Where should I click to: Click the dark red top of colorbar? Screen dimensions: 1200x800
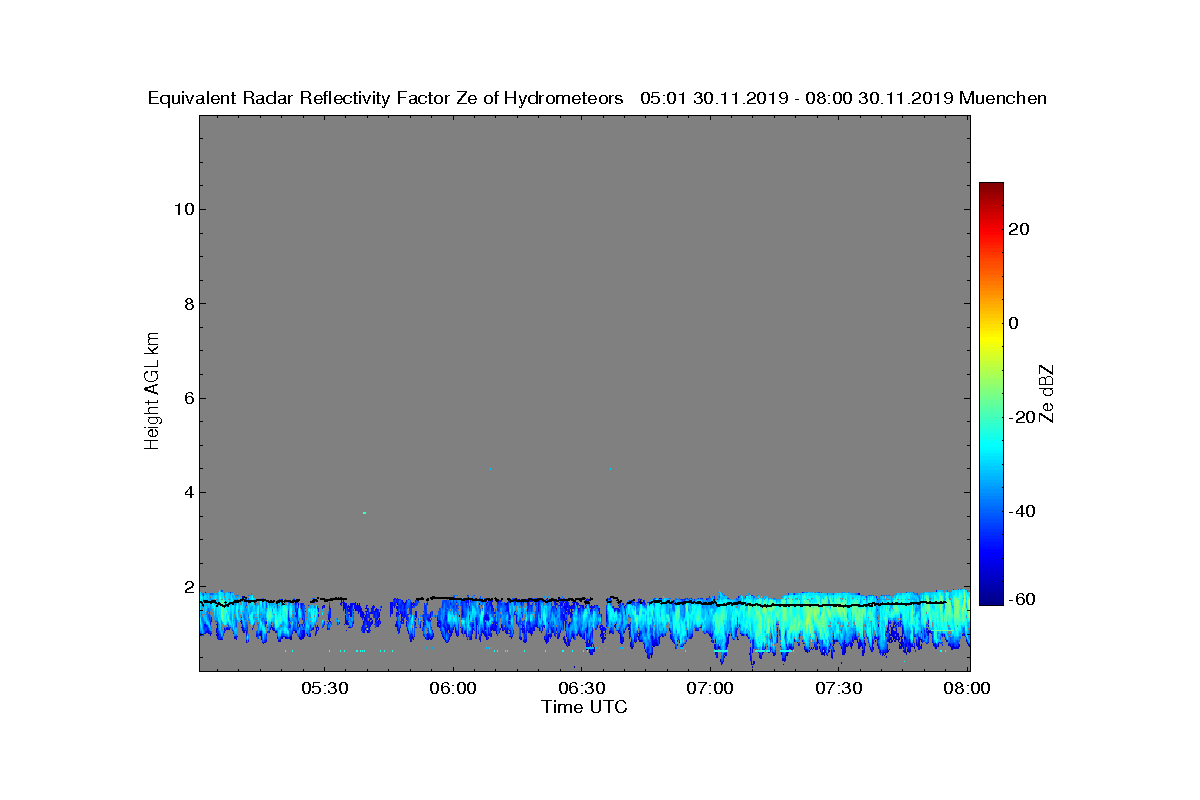coord(991,188)
